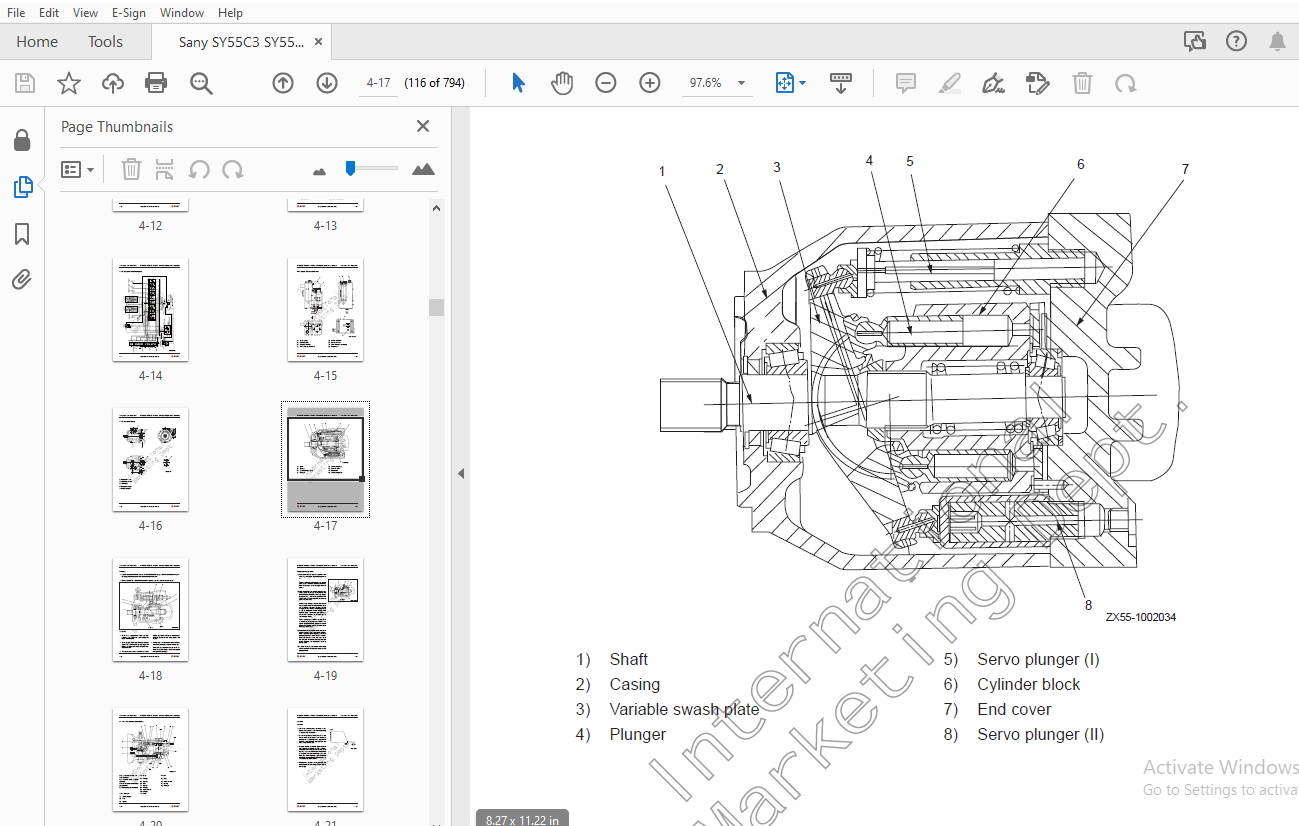Activate the Hand pan tool
1299x826 pixels.
click(562, 83)
